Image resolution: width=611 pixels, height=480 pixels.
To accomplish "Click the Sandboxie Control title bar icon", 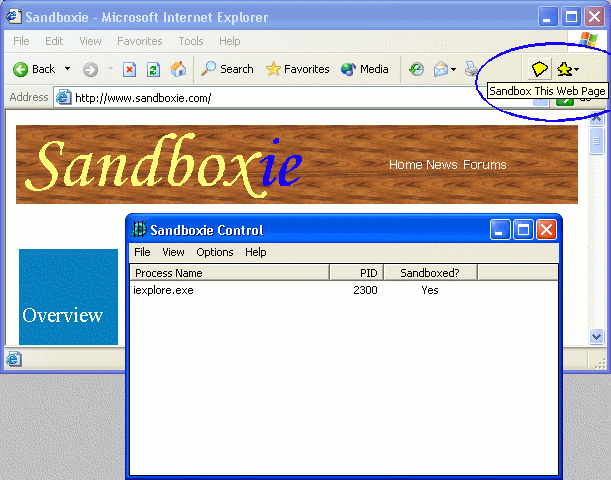I will [x=139, y=229].
